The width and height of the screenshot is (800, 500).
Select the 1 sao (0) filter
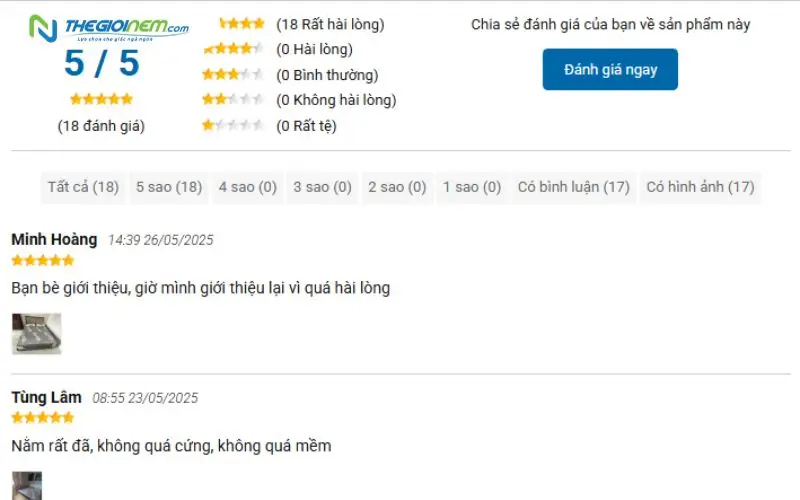[472, 187]
